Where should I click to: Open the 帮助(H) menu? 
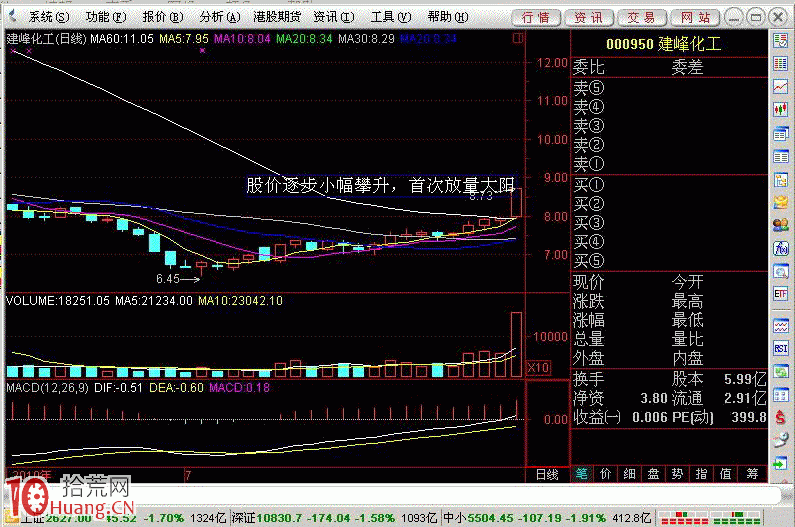[448, 17]
